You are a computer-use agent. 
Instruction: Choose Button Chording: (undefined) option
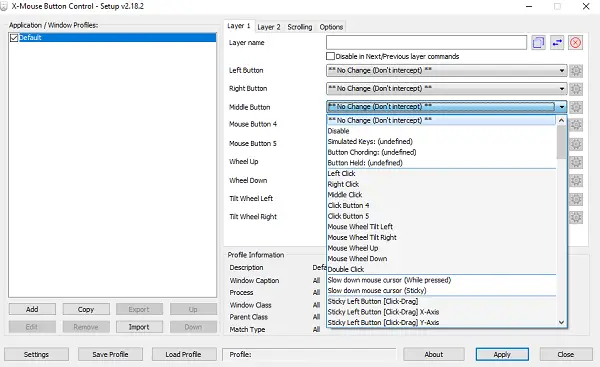(x=441, y=152)
